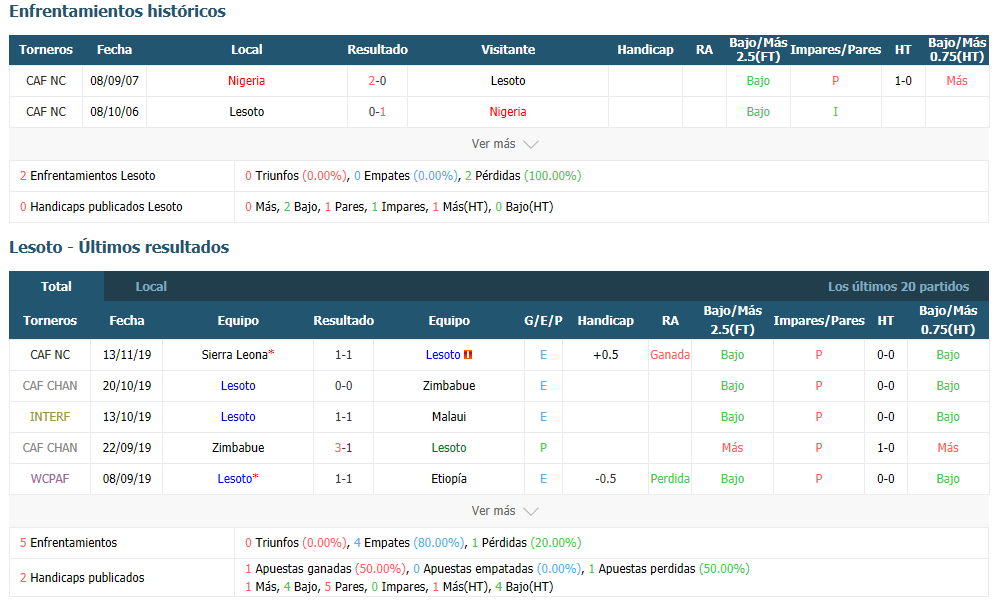This screenshot has width=995, height=602.
Task: Click the Fecha header in historical table
Action: [114, 49]
